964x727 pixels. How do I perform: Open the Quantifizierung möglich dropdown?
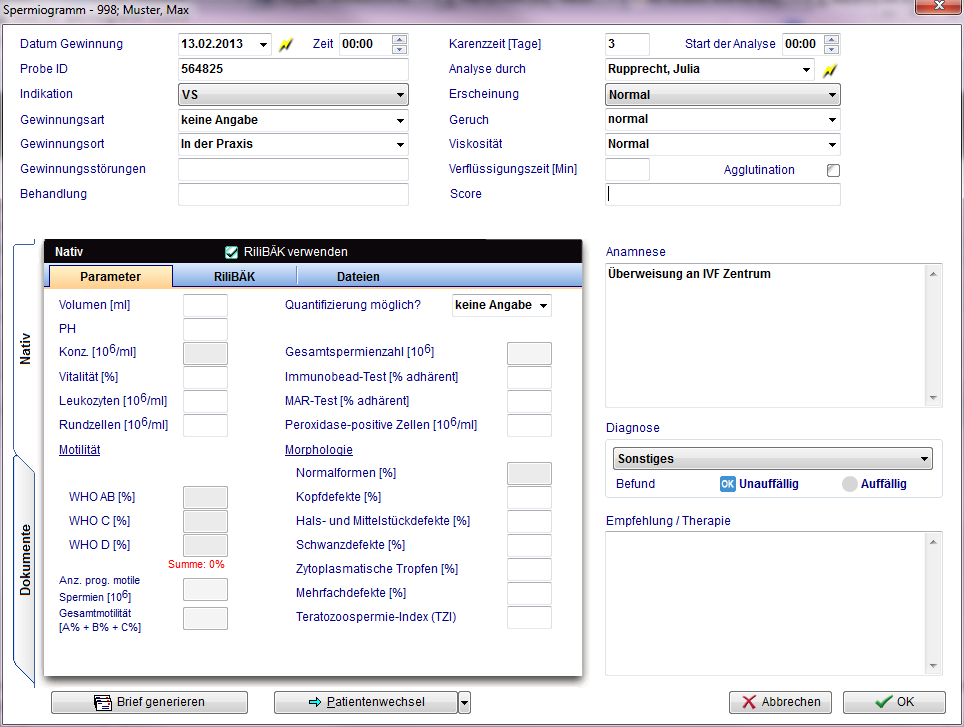pyautogui.click(x=543, y=305)
